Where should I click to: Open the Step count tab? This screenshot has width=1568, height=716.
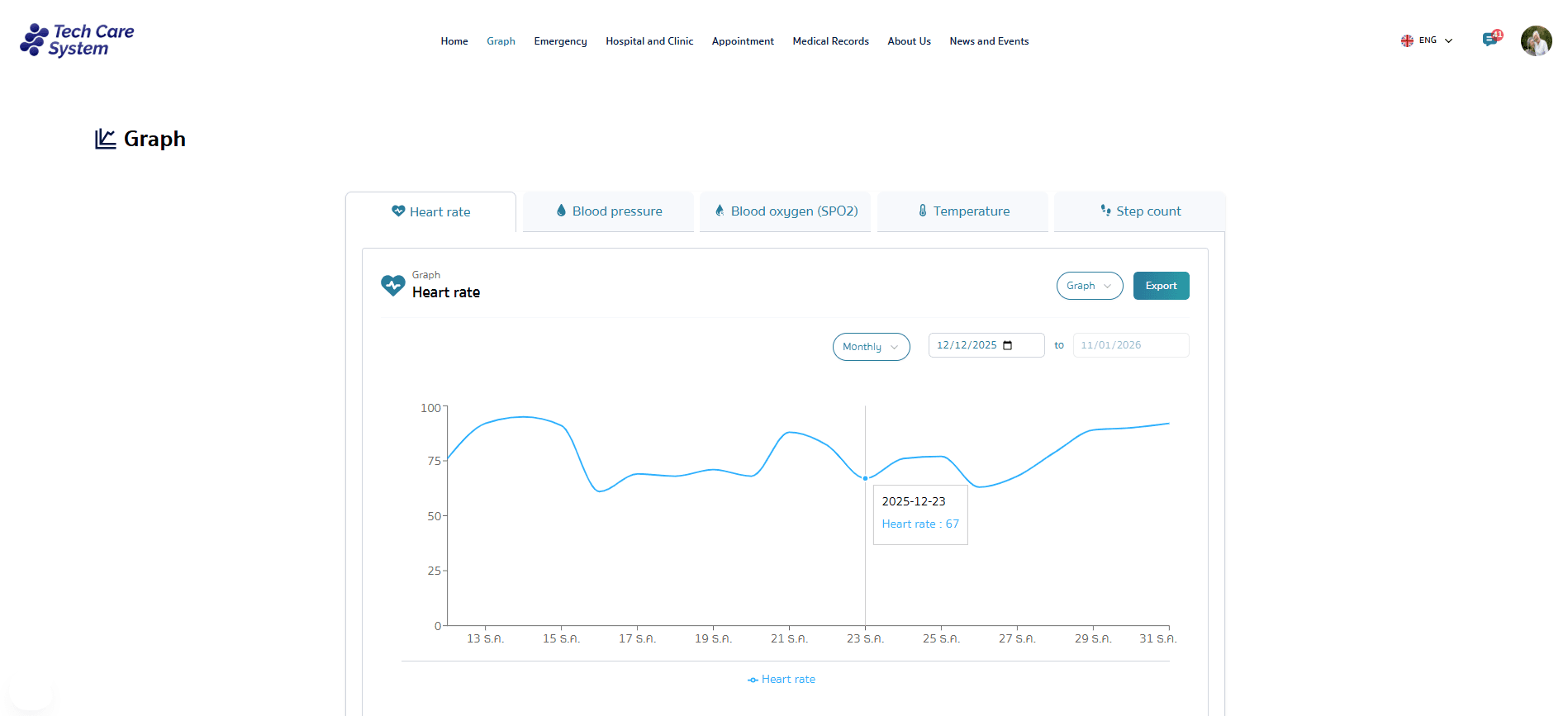1140,211
